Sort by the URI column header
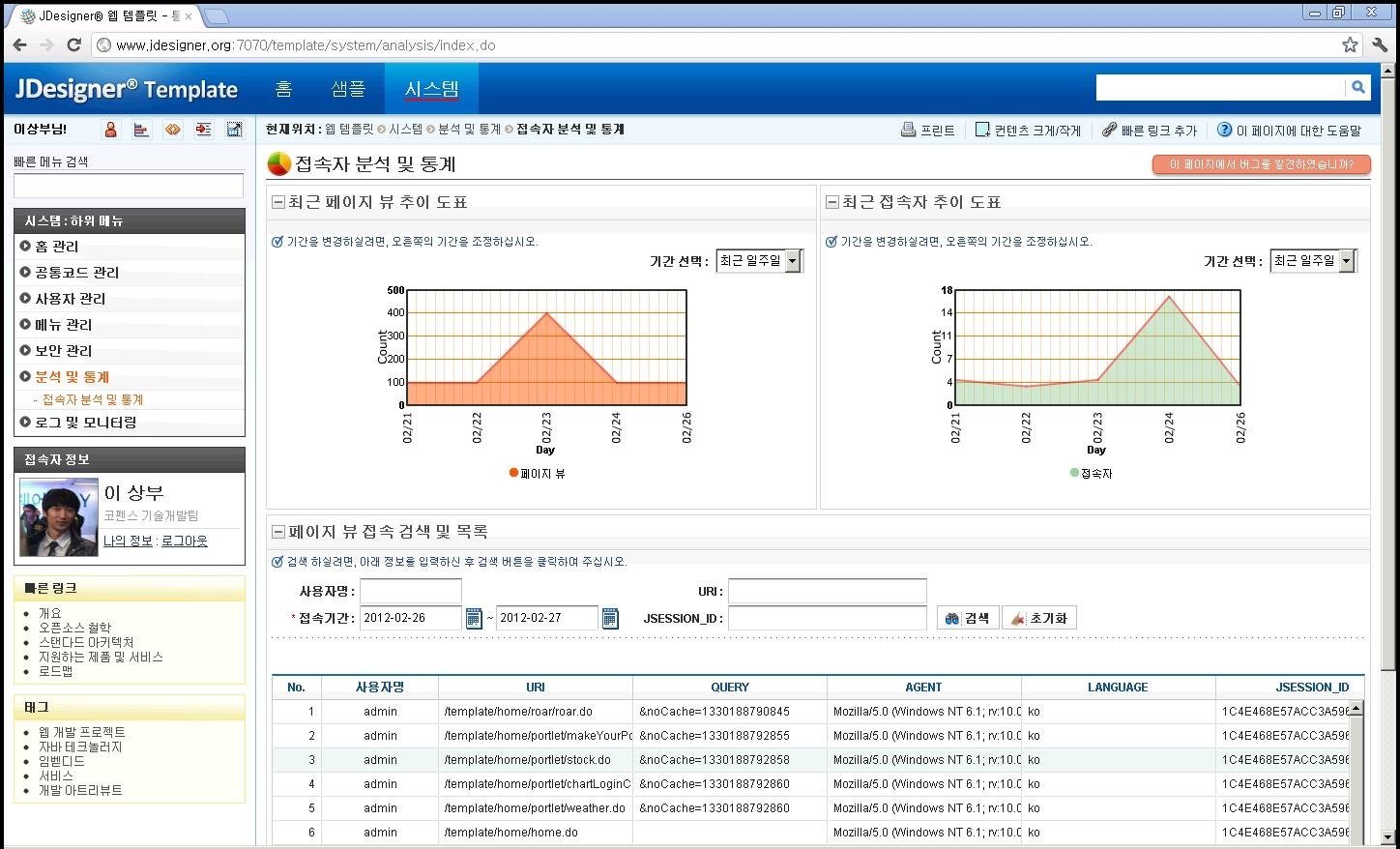The width and height of the screenshot is (1400, 849). pos(536,688)
